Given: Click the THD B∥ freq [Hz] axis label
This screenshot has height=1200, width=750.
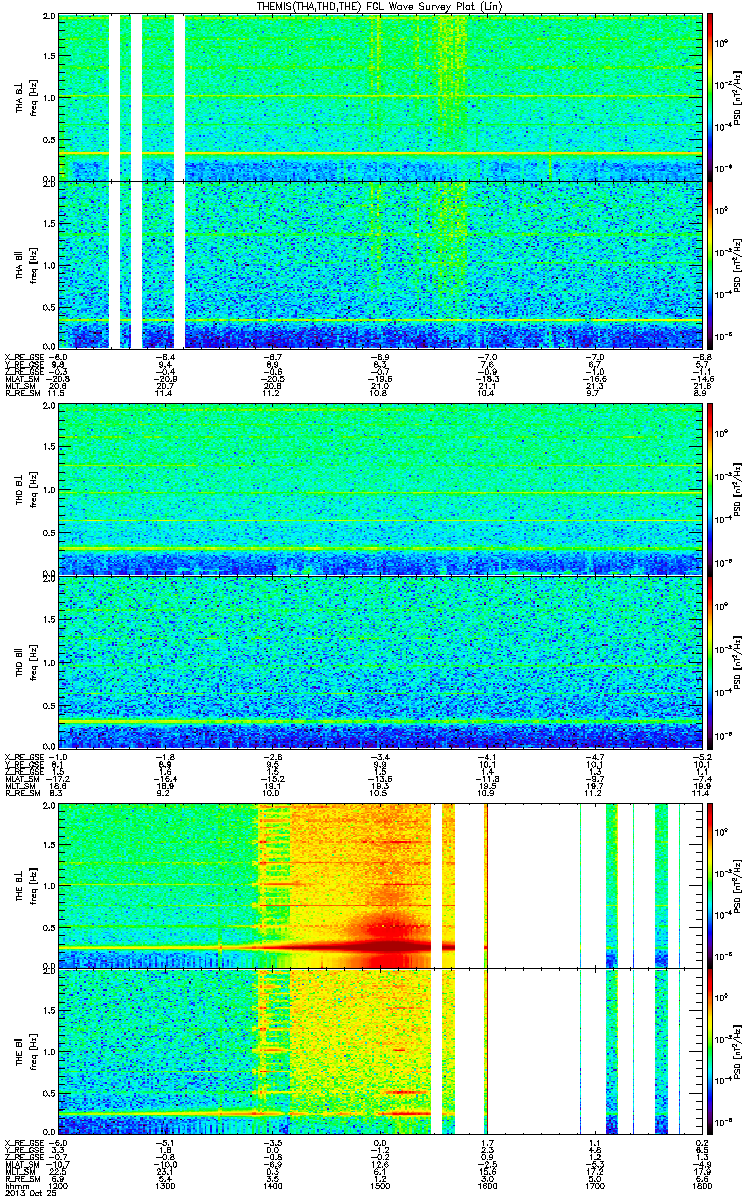Looking at the screenshot, I should tap(26, 661).
